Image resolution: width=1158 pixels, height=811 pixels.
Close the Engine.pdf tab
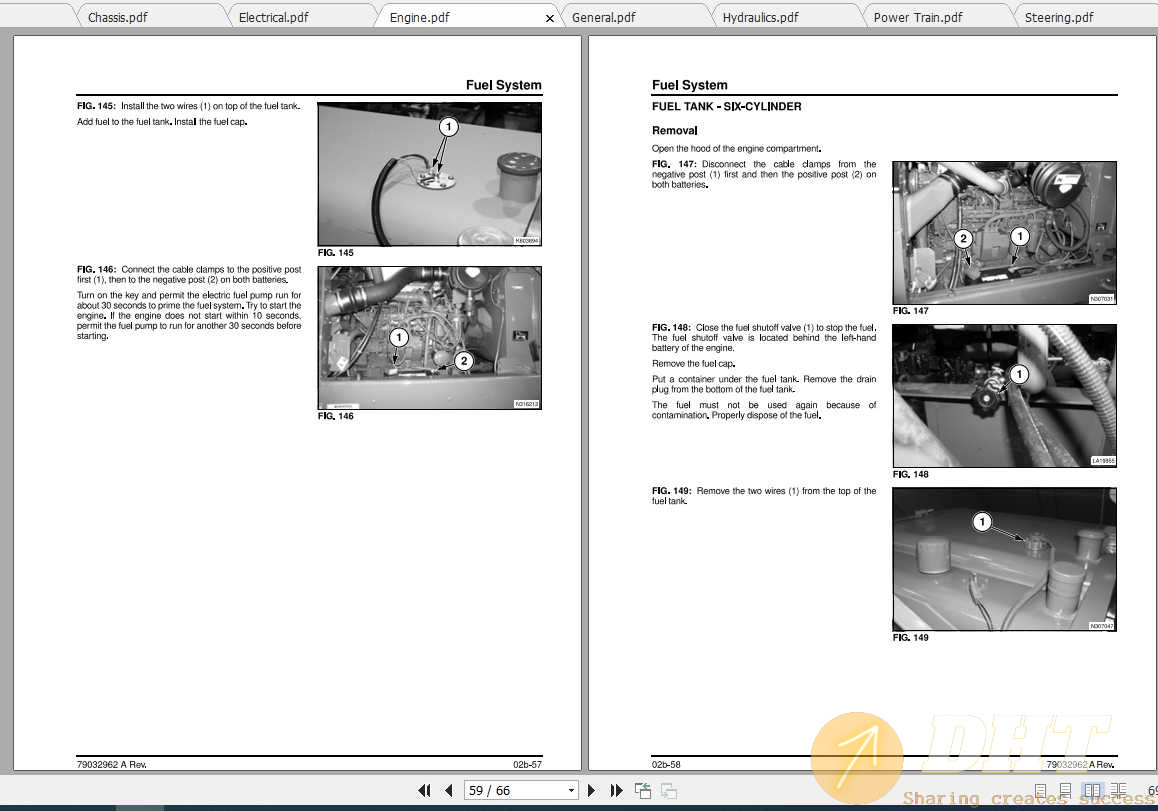[549, 17]
